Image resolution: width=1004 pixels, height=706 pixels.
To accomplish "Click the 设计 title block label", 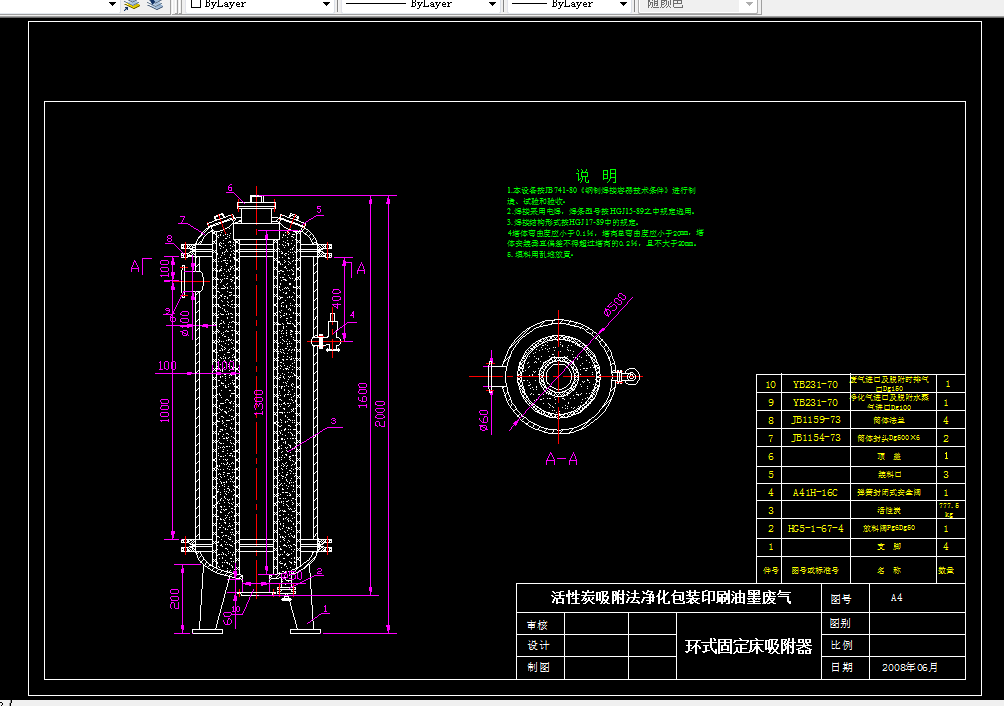I will [x=538, y=645].
